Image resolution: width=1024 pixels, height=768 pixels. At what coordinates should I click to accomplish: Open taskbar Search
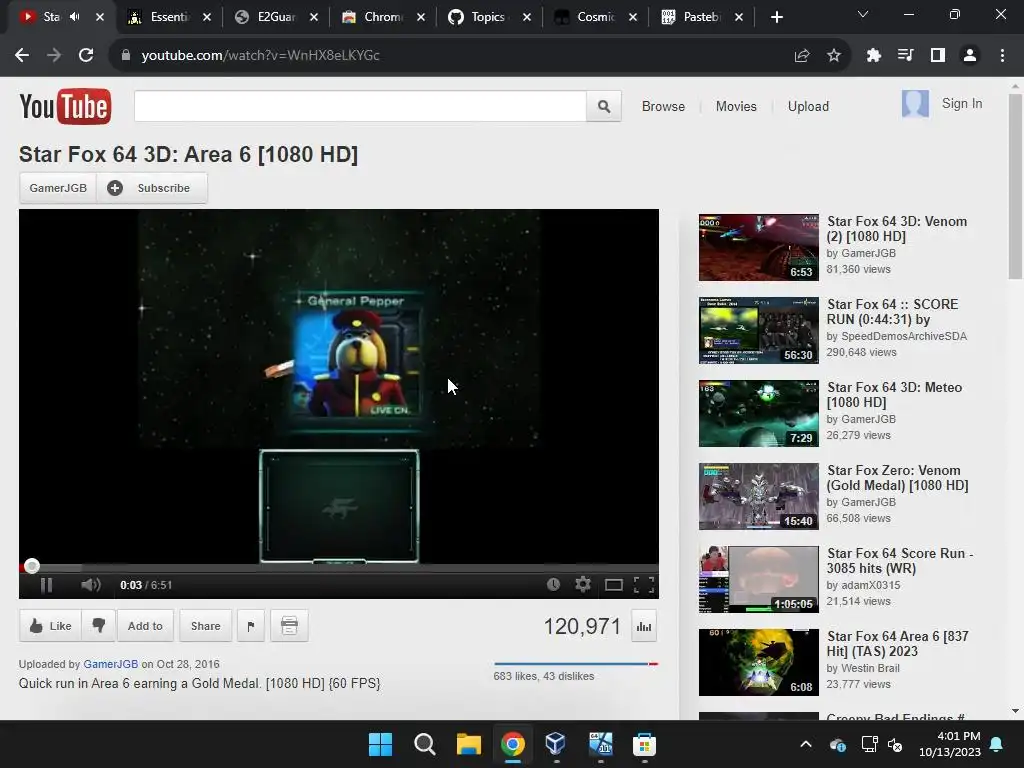point(424,744)
